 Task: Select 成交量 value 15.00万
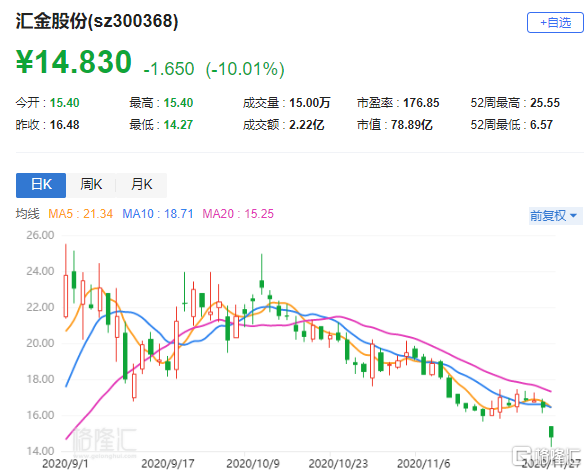(x=310, y=103)
